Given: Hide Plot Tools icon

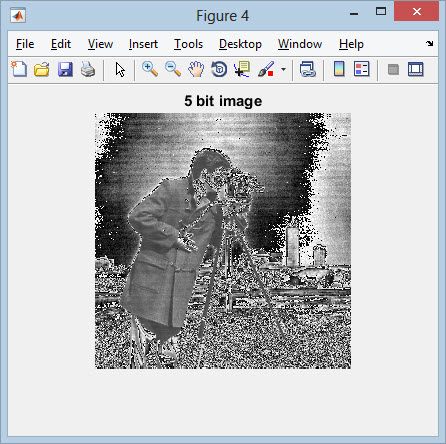Looking at the screenshot, I should click(x=393, y=70).
